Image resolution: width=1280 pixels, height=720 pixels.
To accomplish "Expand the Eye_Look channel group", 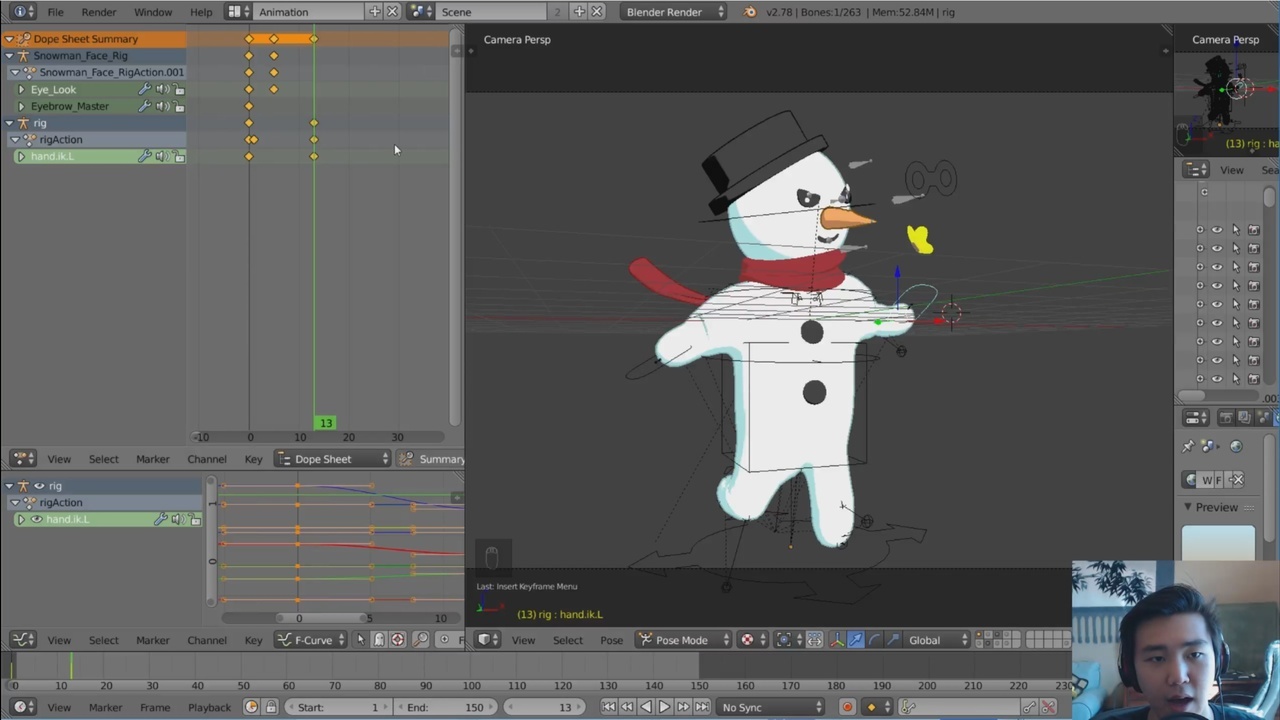I will point(21,90).
